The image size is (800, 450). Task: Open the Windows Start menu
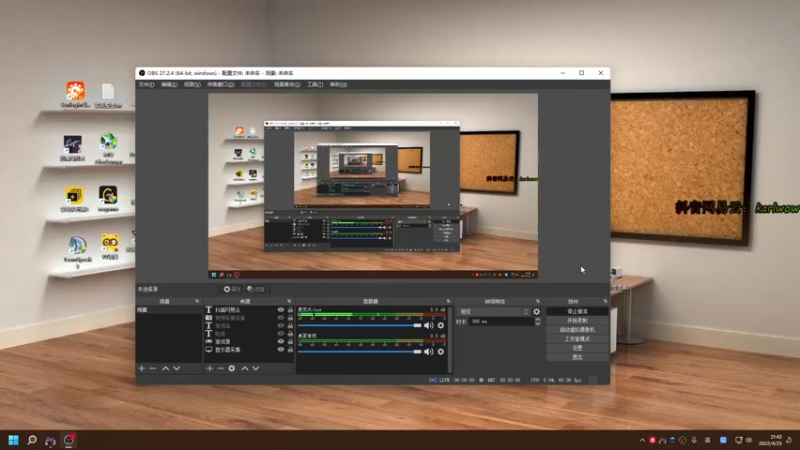(14, 440)
